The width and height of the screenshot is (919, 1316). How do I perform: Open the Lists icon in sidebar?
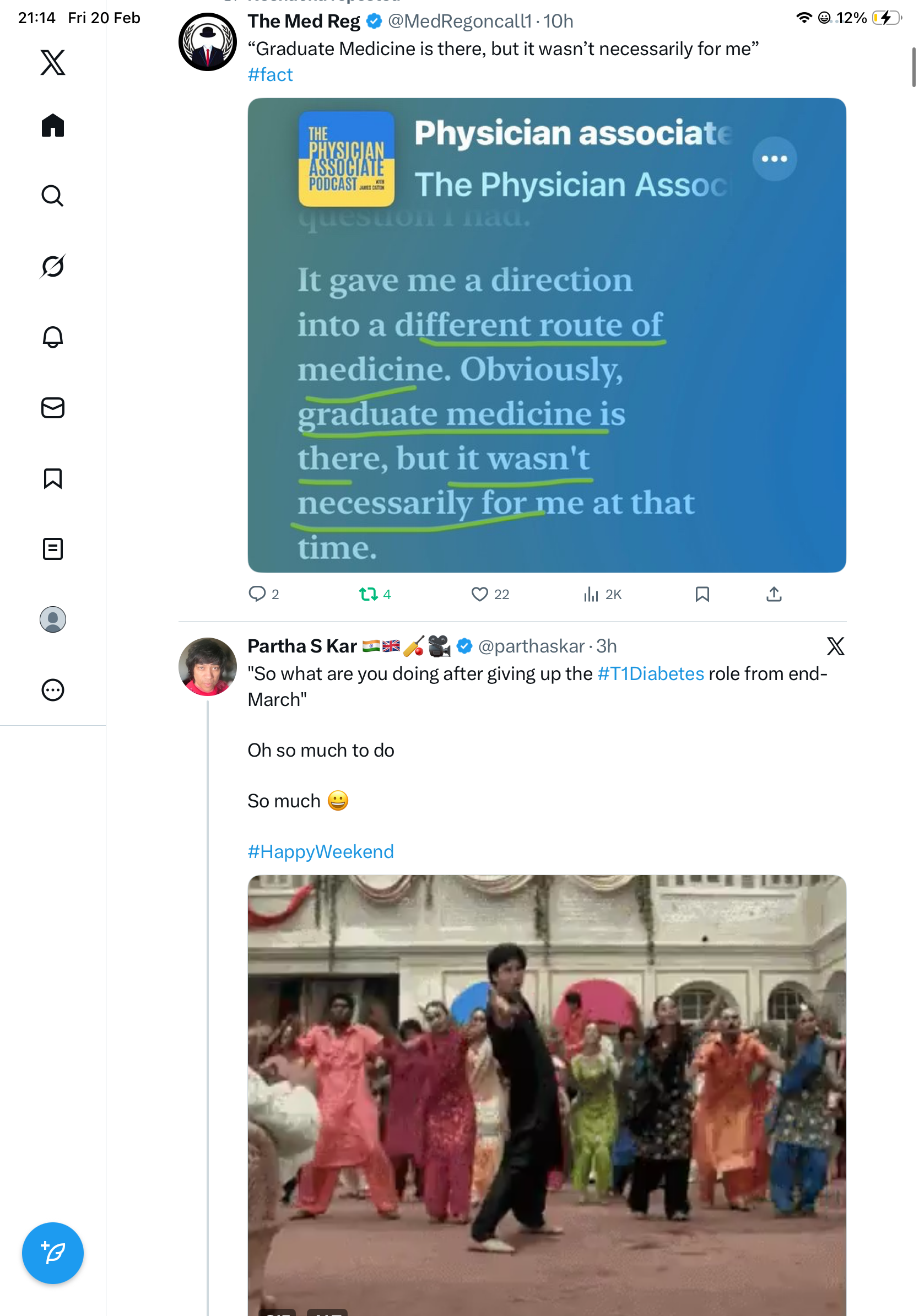coord(53,548)
